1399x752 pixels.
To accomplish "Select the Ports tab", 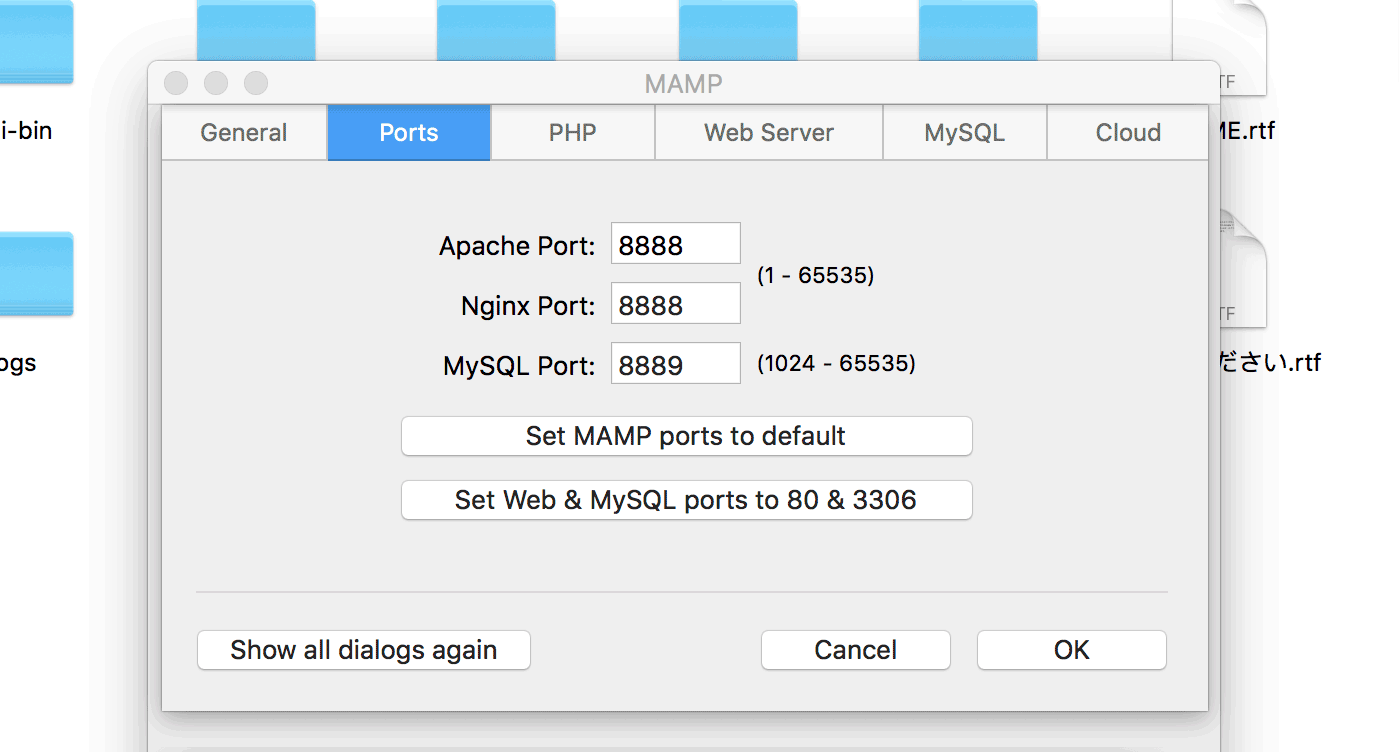I will click(x=409, y=133).
